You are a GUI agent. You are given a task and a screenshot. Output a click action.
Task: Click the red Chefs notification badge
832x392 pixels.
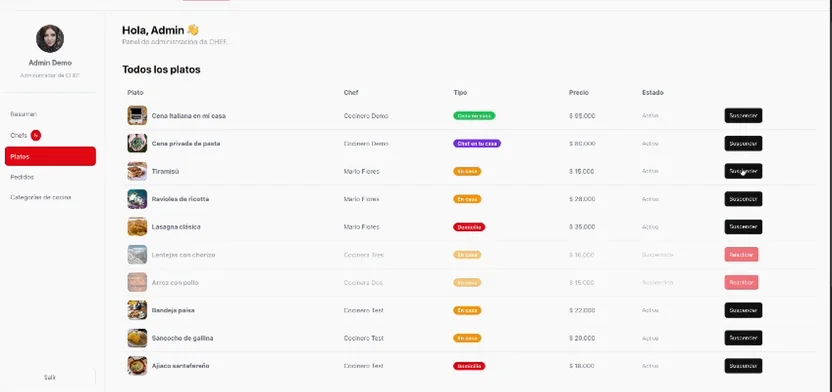pyautogui.click(x=36, y=135)
